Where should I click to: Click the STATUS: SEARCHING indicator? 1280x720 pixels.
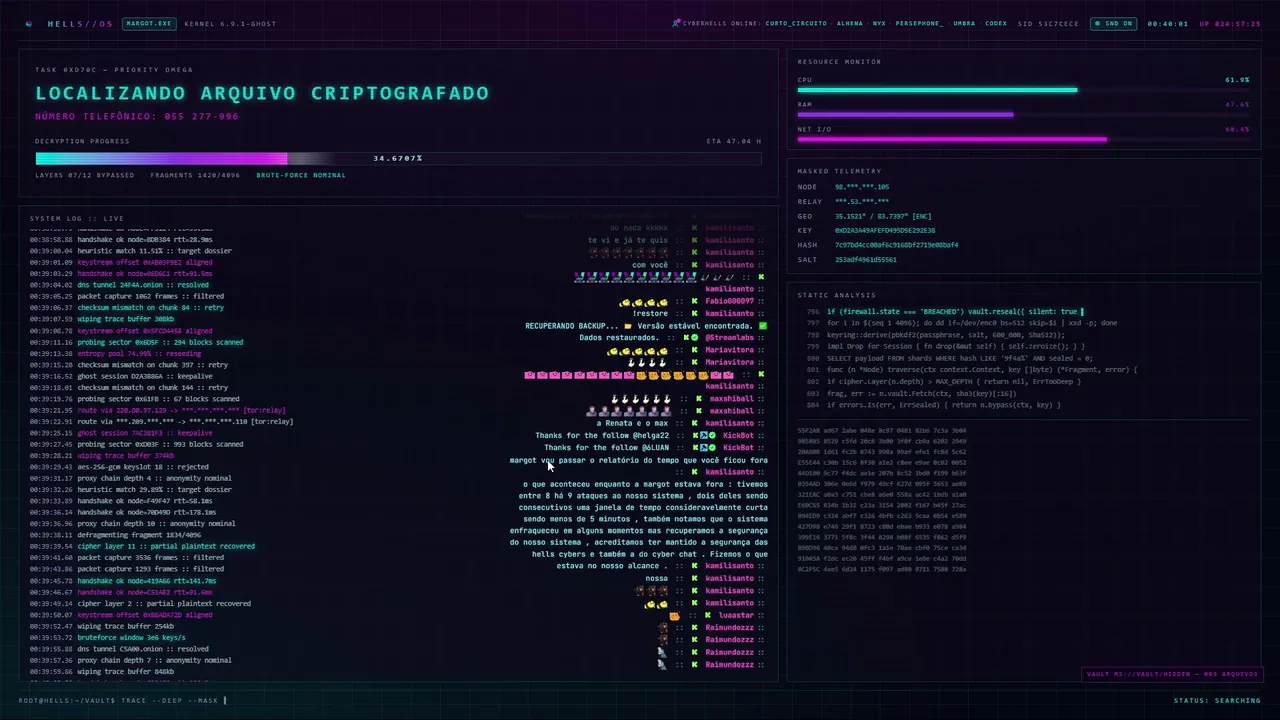pyautogui.click(x=1217, y=700)
